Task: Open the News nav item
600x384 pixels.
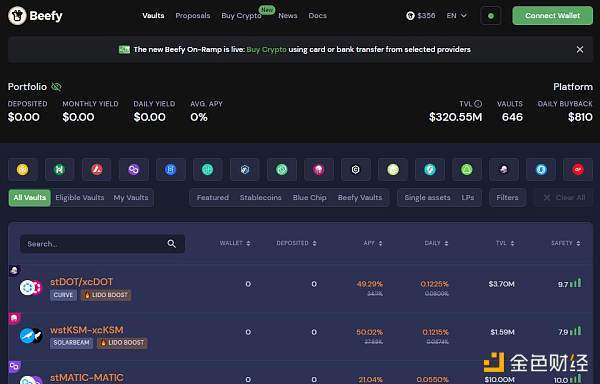Action: pyautogui.click(x=288, y=16)
